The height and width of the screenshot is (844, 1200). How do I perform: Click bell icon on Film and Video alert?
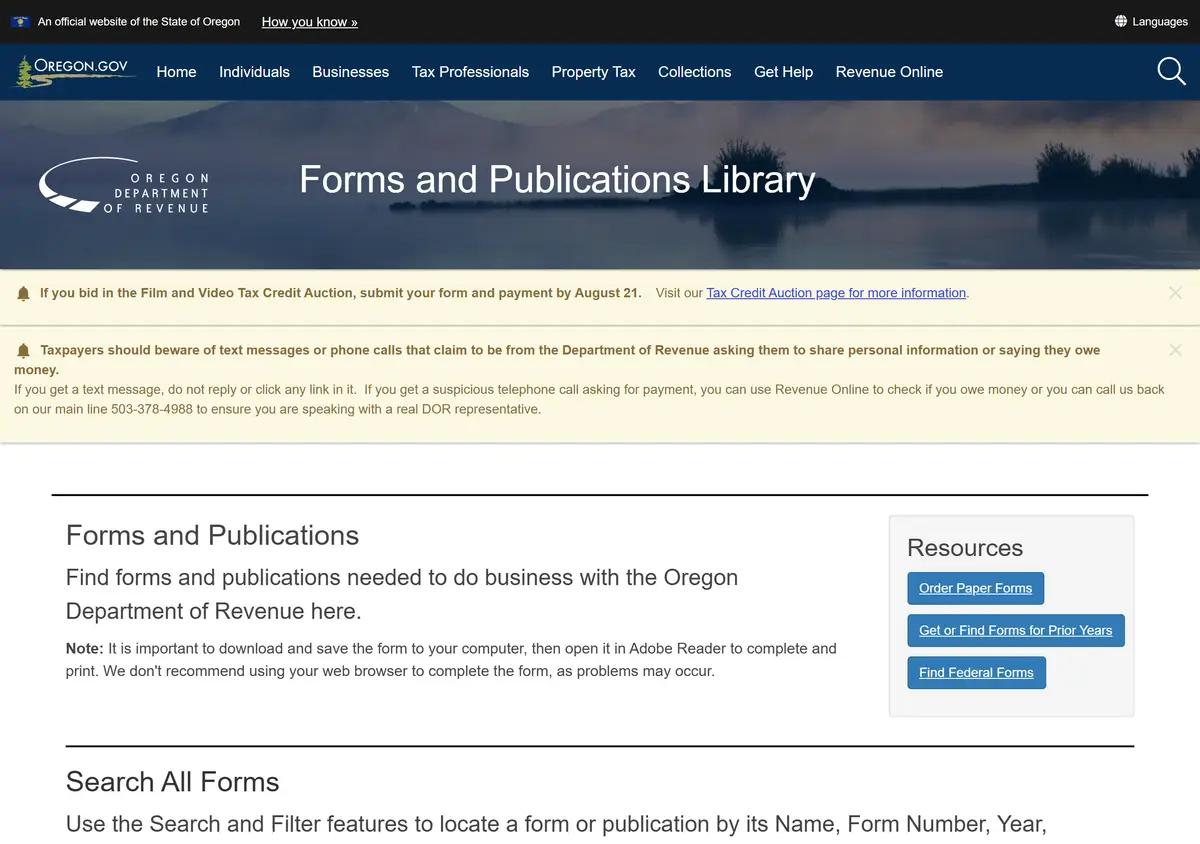pyautogui.click(x=24, y=293)
